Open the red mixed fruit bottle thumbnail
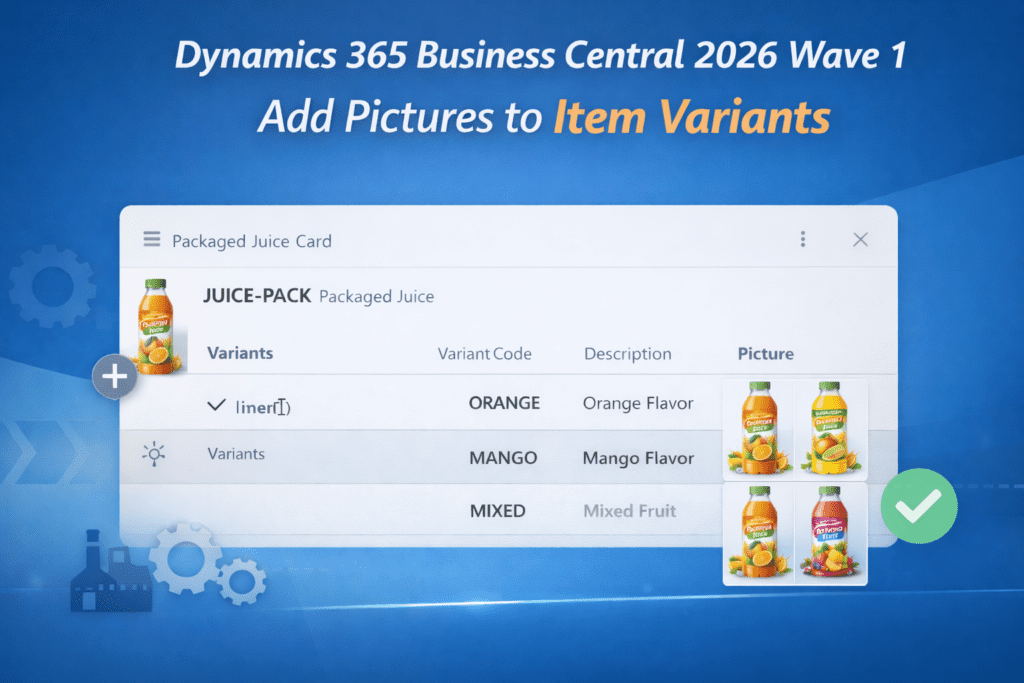 831,533
